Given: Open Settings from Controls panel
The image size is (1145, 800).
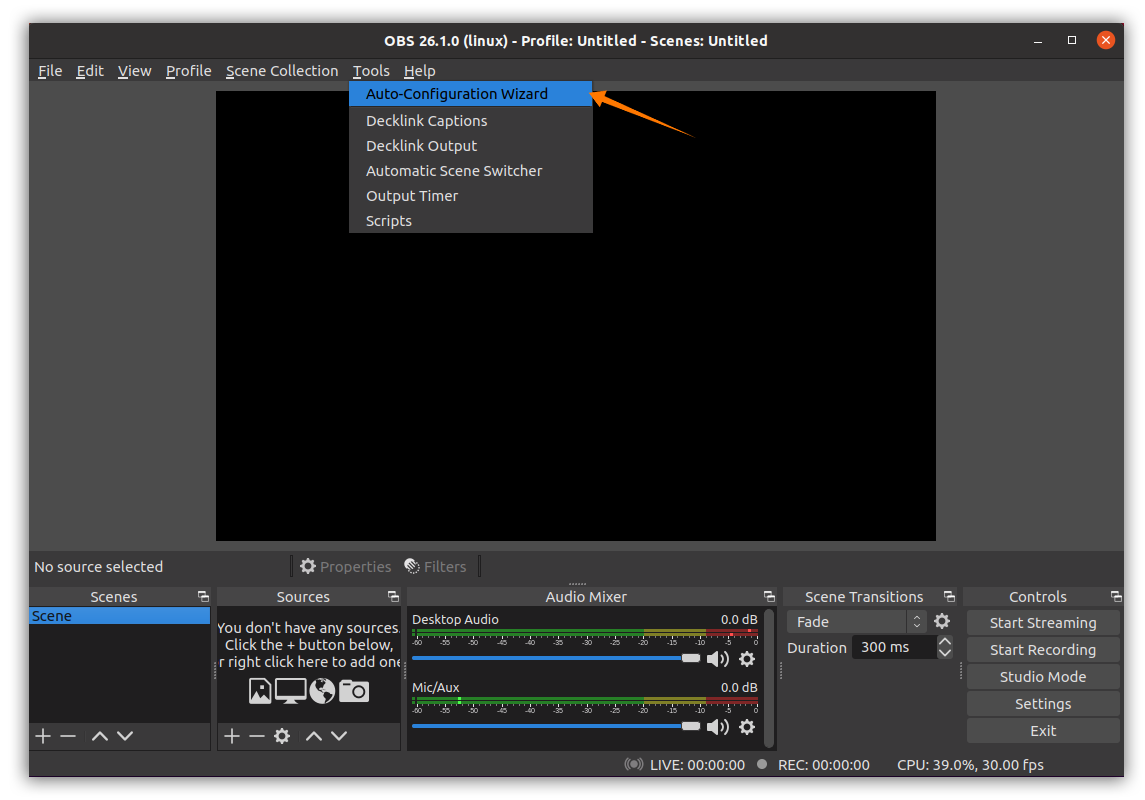Looking at the screenshot, I should (x=1043, y=704).
